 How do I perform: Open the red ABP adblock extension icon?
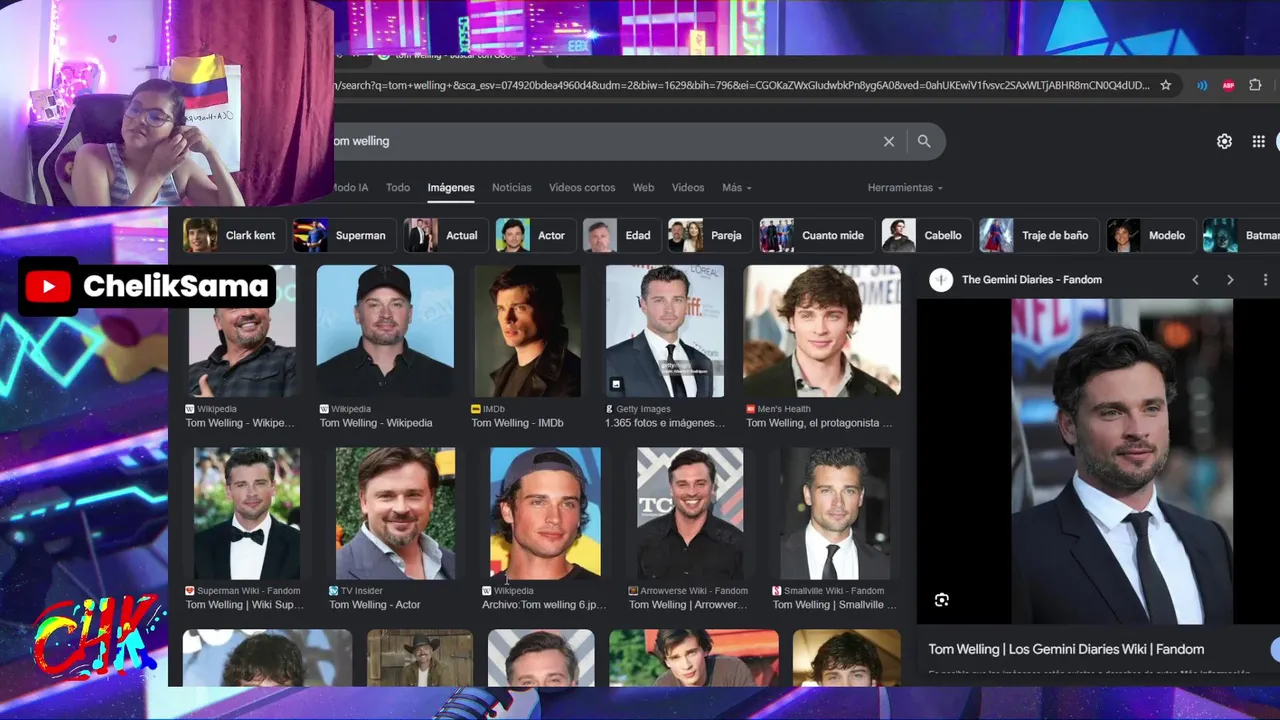point(1228,85)
